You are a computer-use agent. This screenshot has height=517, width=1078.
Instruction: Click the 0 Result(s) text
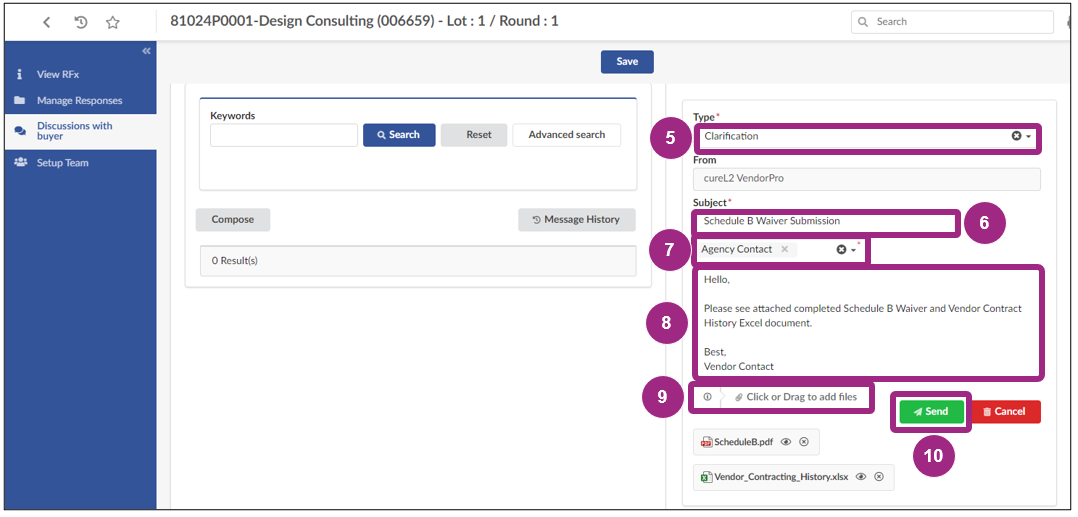tap(234, 261)
